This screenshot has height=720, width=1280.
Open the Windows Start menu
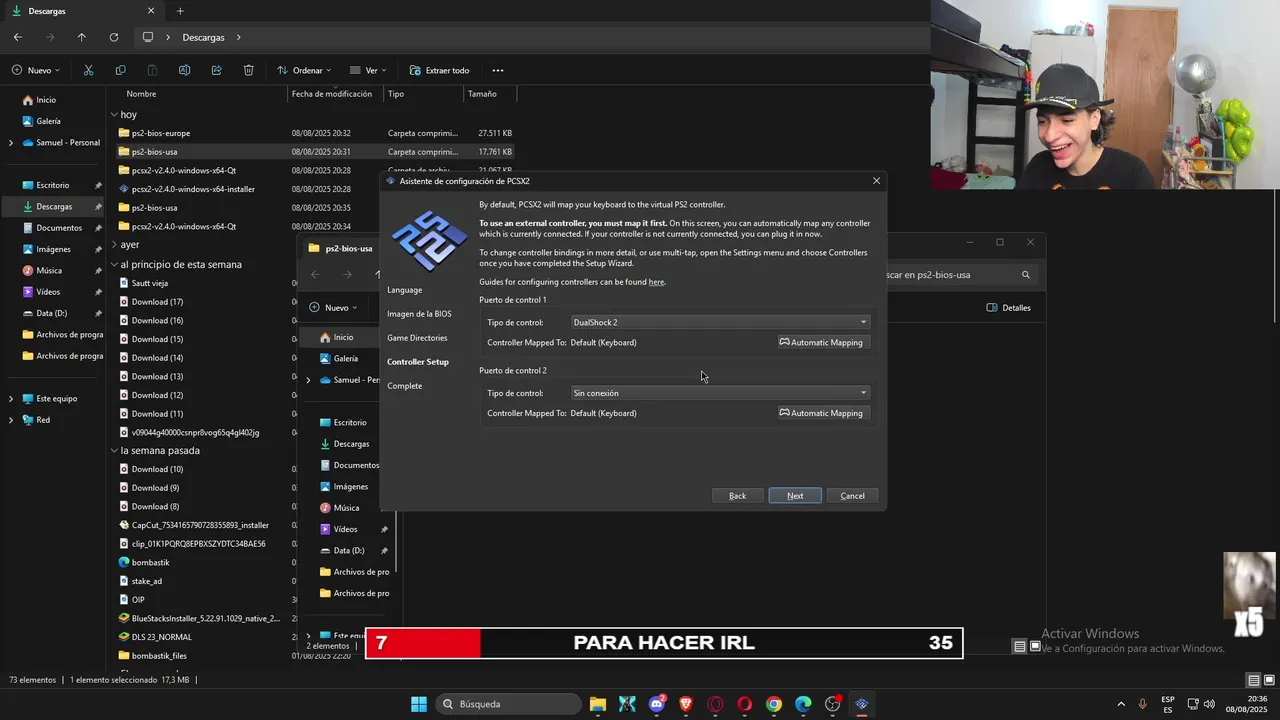[x=419, y=704]
